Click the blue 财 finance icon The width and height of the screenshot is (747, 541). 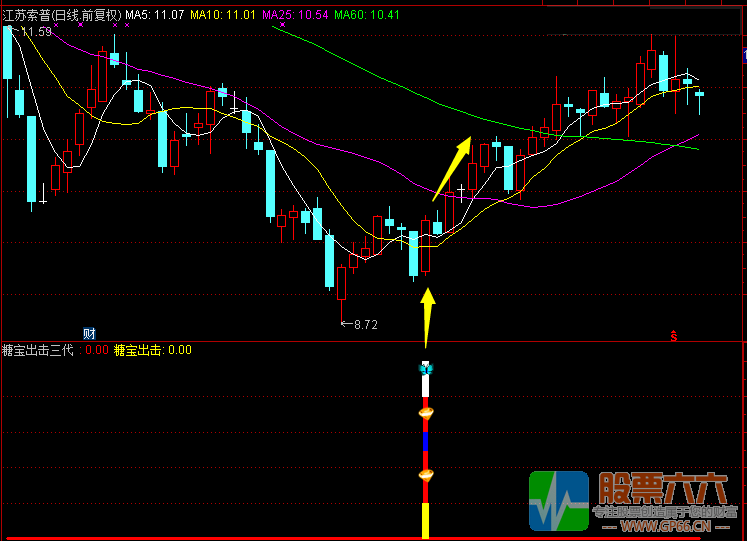point(89,333)
